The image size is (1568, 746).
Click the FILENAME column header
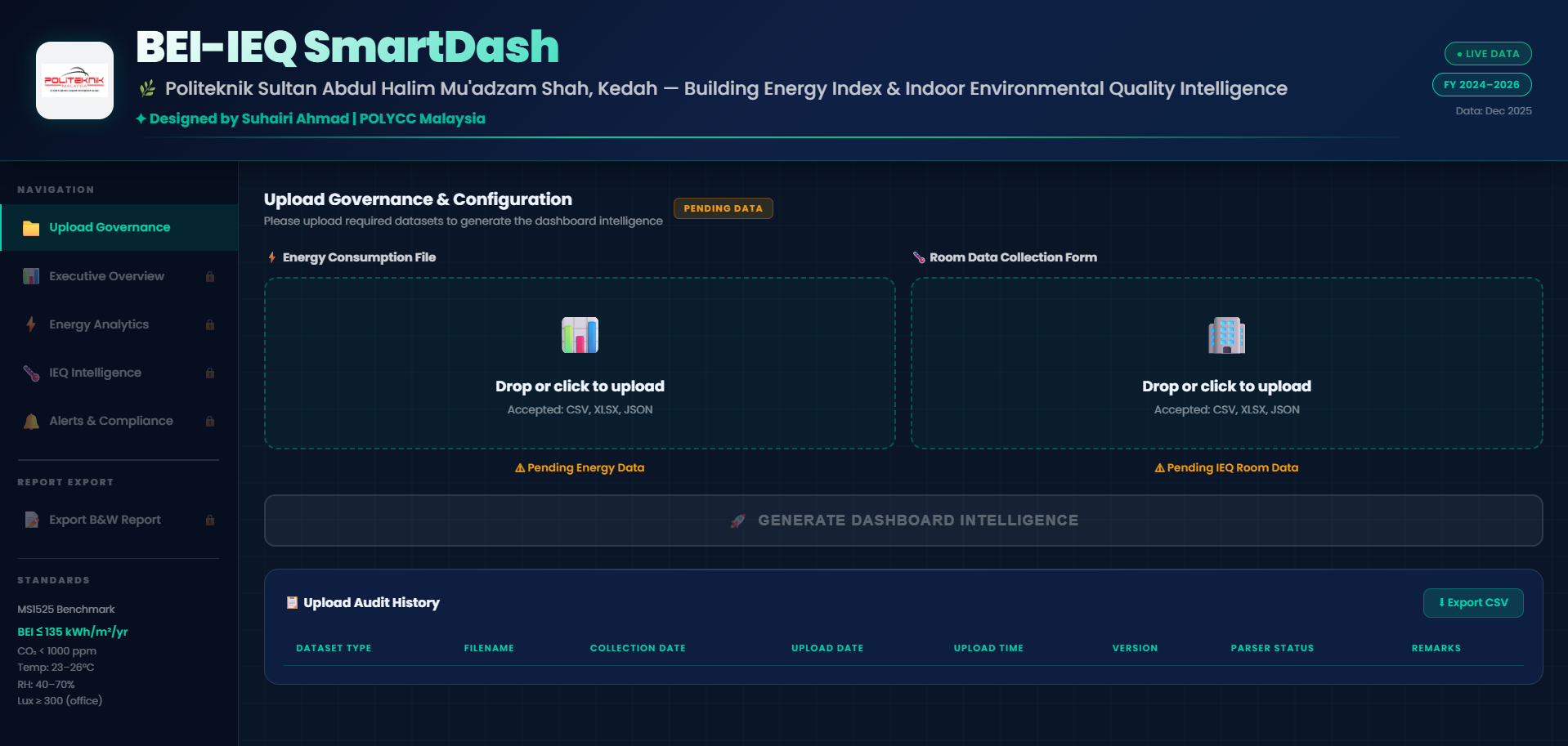click(489, 648)
